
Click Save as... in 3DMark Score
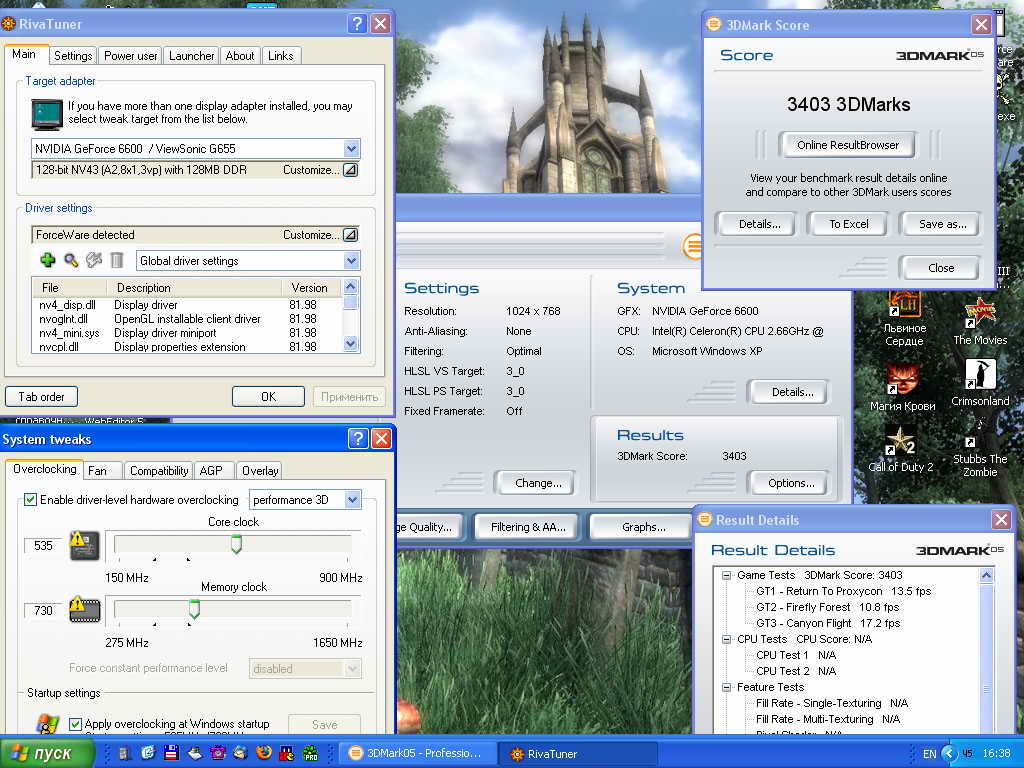tap(942, 224)
